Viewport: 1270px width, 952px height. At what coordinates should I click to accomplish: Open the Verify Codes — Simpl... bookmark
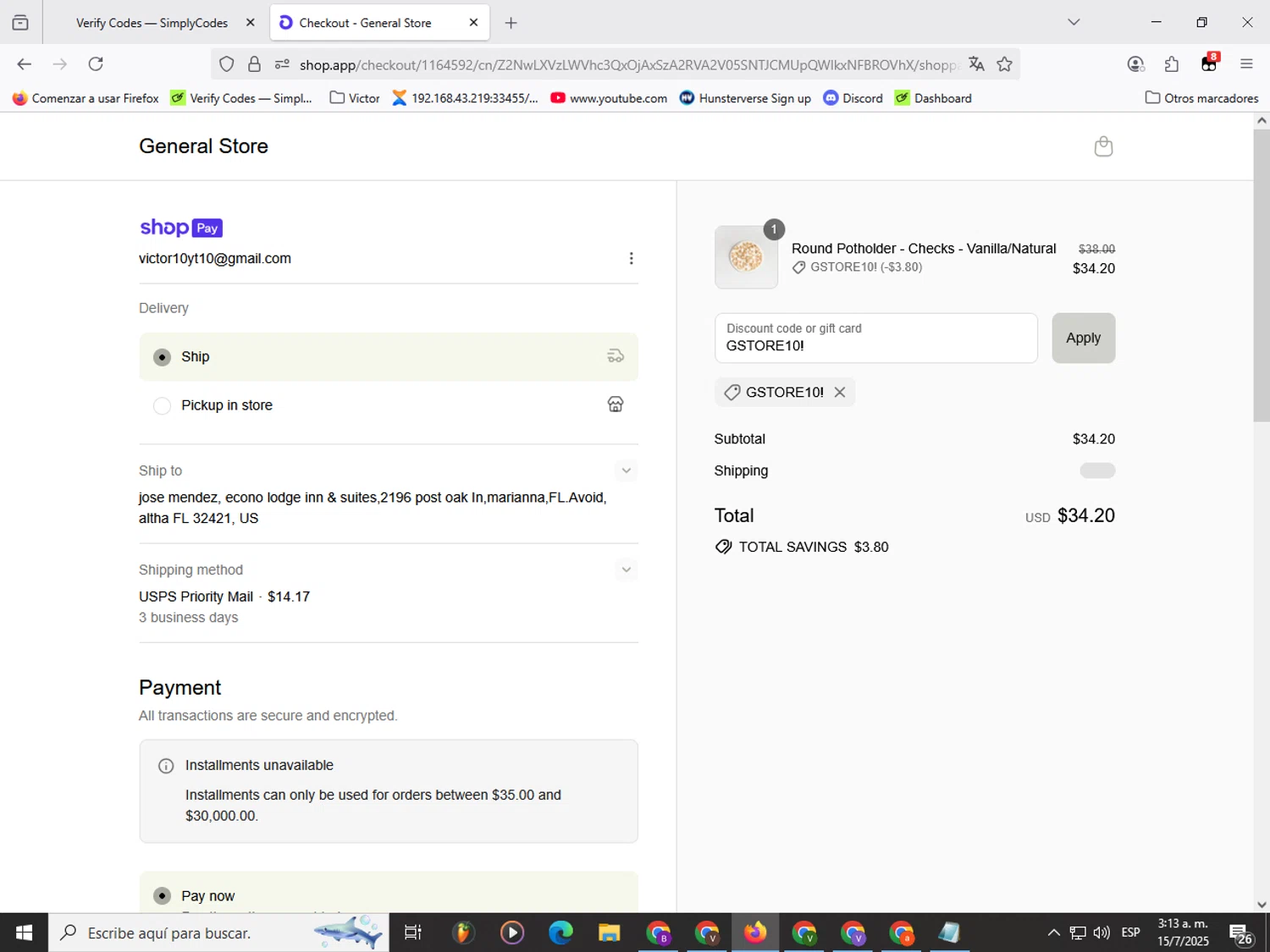[241, 98]
